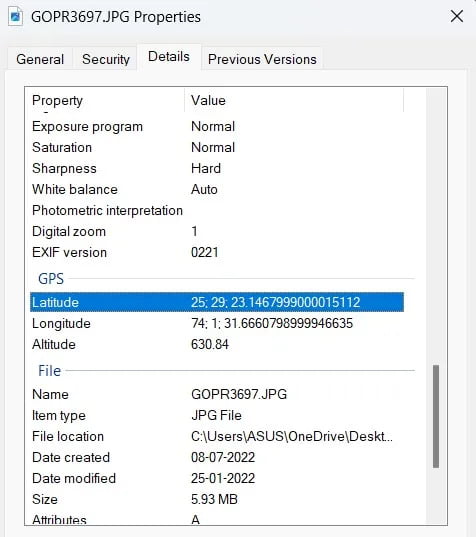Select the highlighted Latitude row
This screenshot has width=476, height=537.
pos(217,302)
